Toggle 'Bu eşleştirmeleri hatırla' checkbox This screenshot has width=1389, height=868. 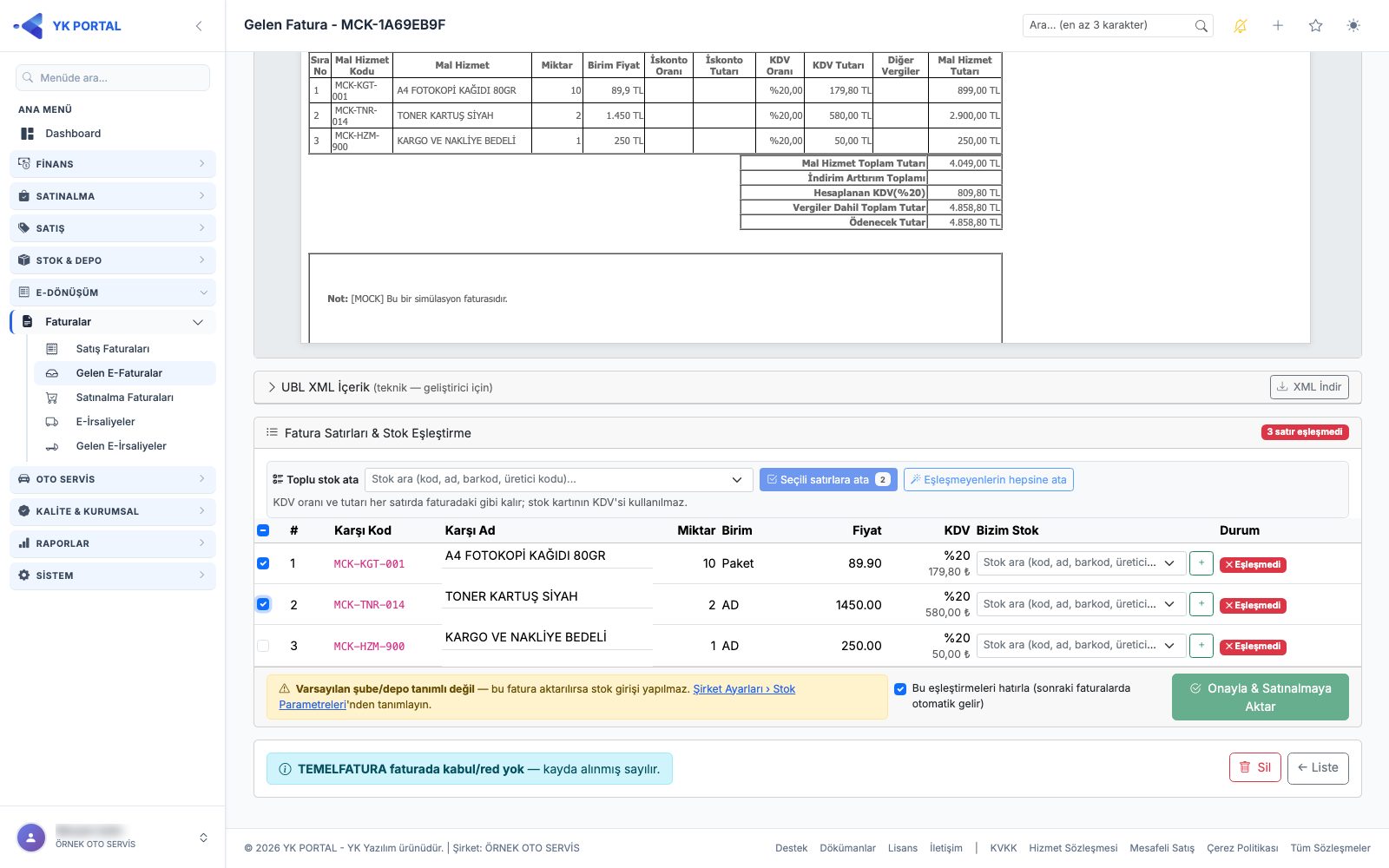(x=900, y=689)
